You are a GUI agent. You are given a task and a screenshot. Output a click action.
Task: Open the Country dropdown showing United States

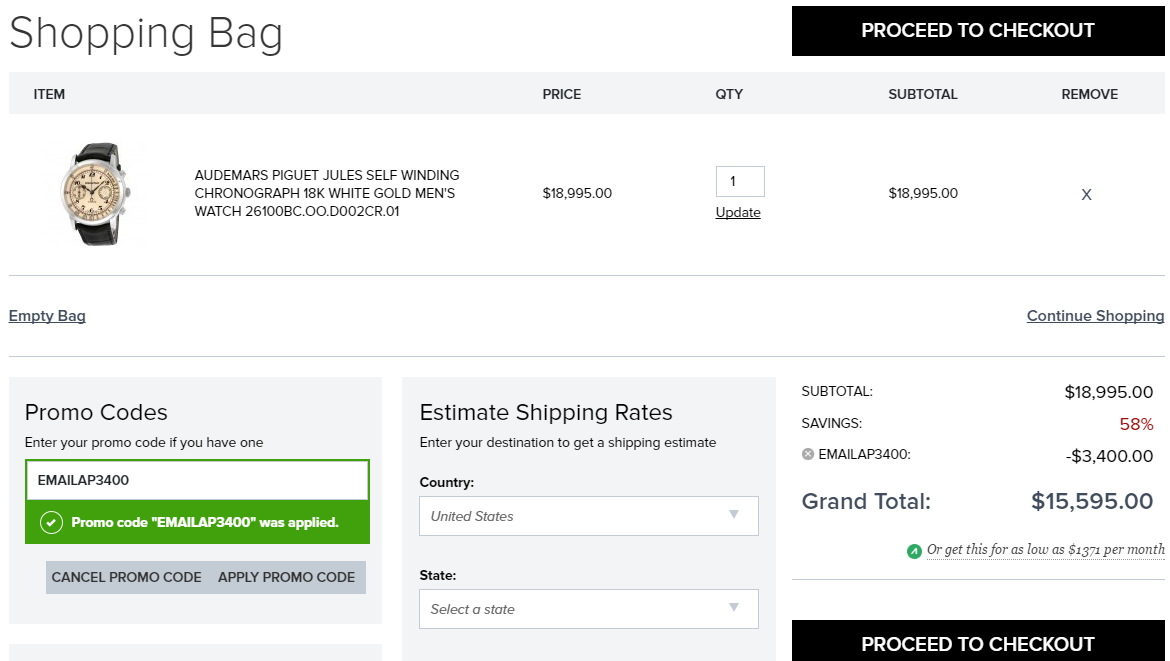pos(589,516)
